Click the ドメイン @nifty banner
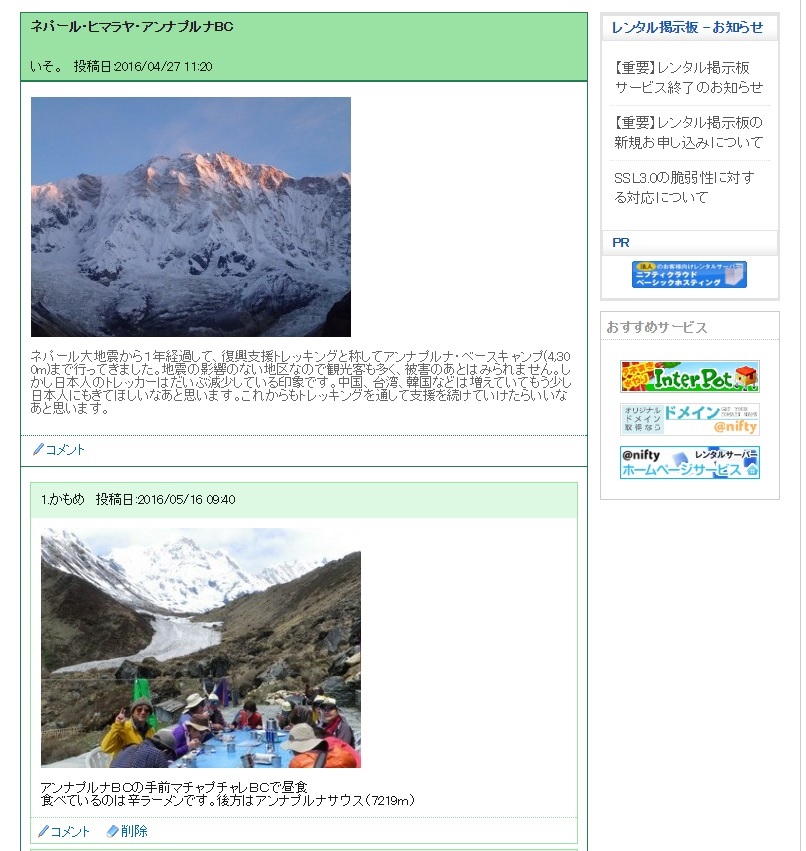The image size is (806, 851). [690, 419]
